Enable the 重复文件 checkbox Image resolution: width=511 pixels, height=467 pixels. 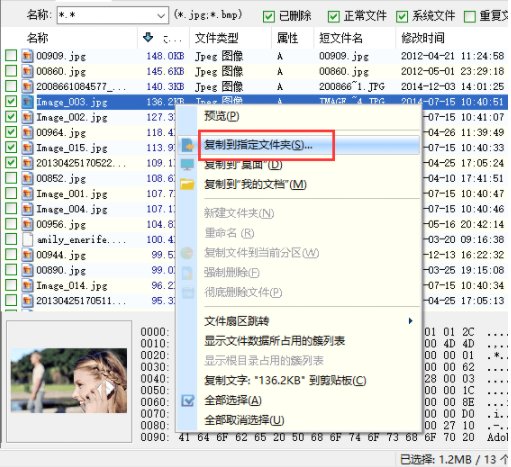[x=470, y=16]
